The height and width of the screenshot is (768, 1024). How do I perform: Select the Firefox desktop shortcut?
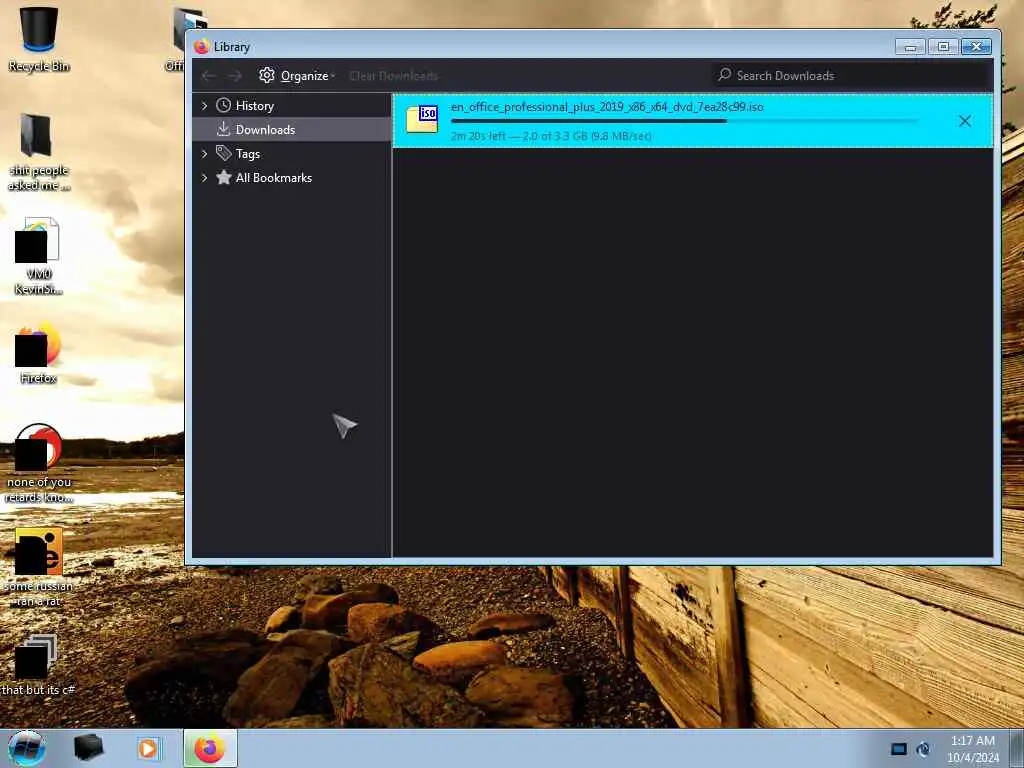coord(39,353)
